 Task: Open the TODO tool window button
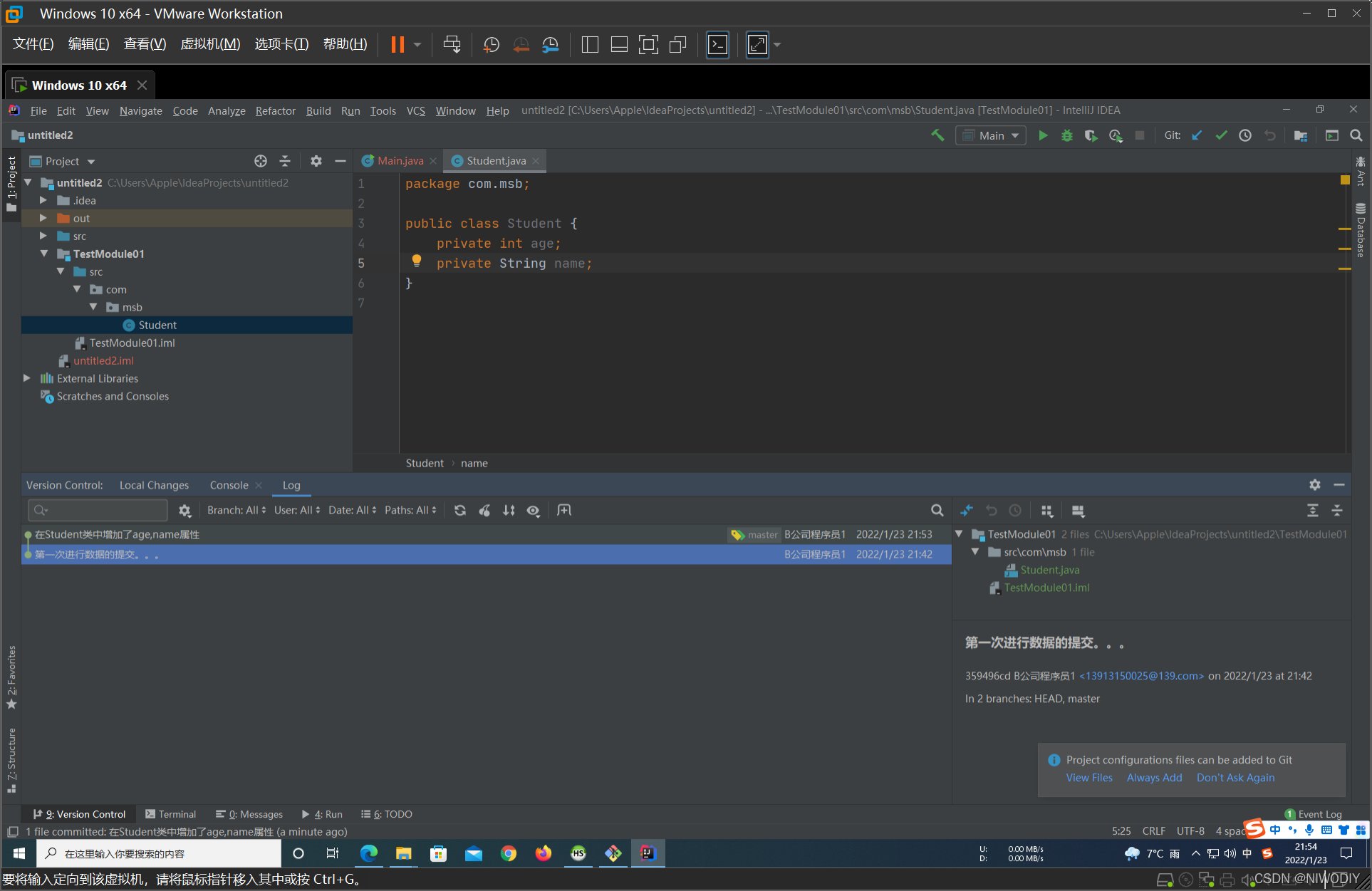pyautogui.click(x=387, y=814)
